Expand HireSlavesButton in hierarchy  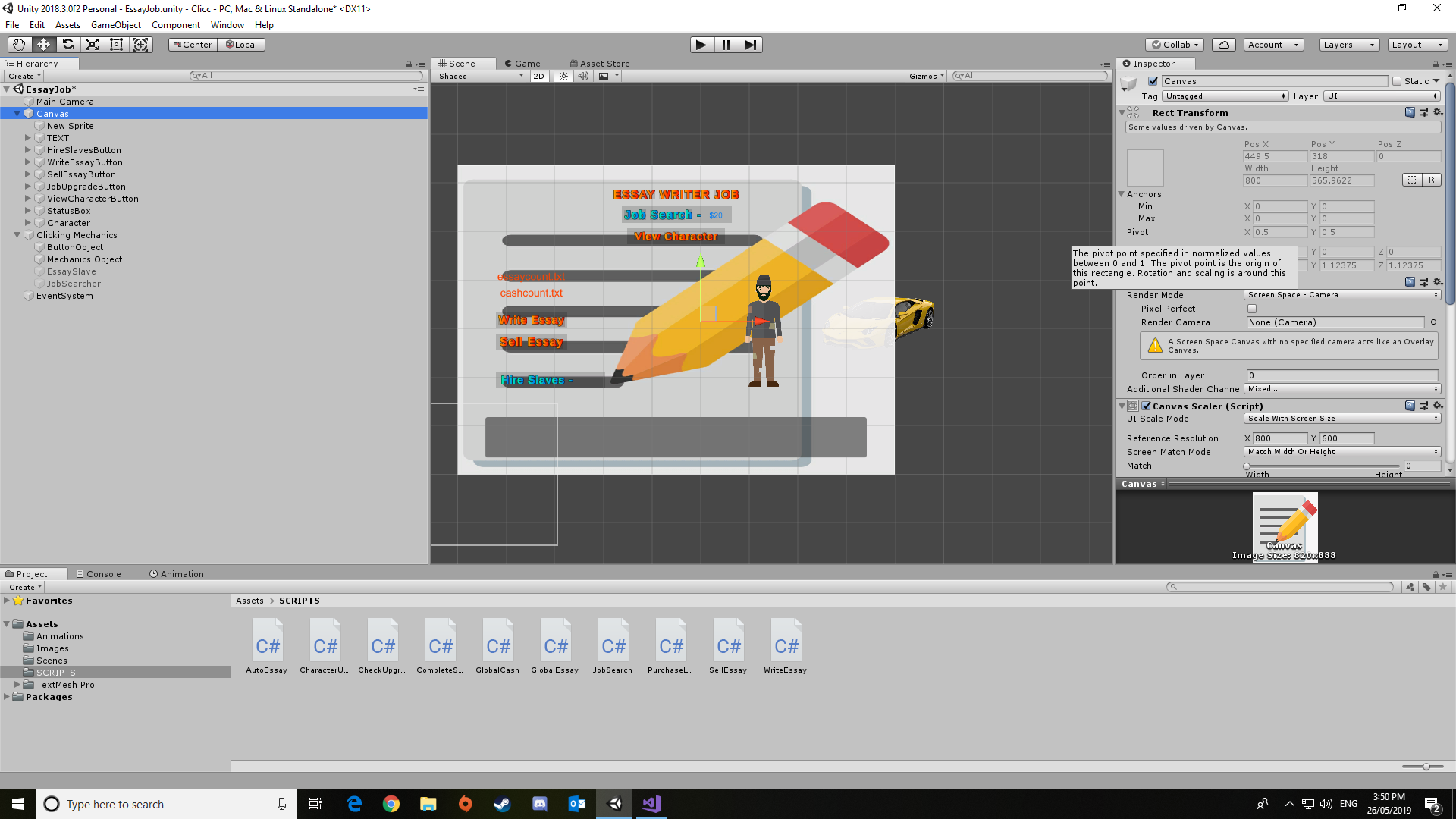(x=28, y=150)
